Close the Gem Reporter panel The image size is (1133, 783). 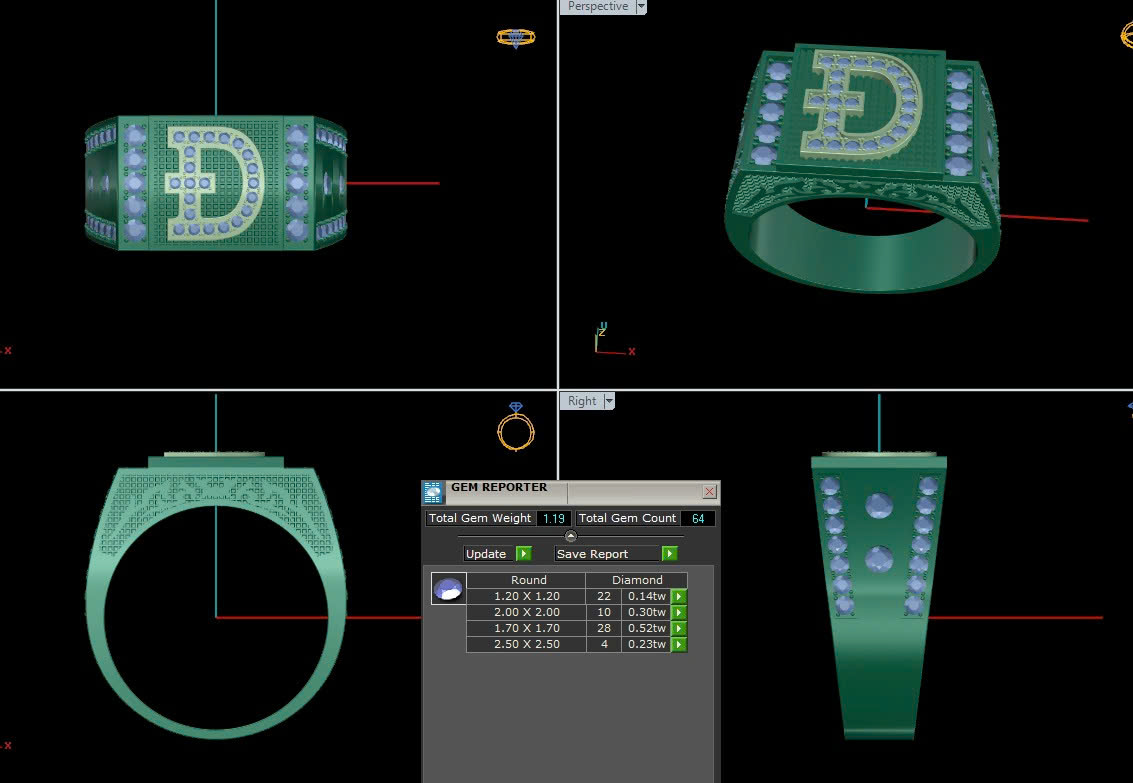(x=709, y=491)
